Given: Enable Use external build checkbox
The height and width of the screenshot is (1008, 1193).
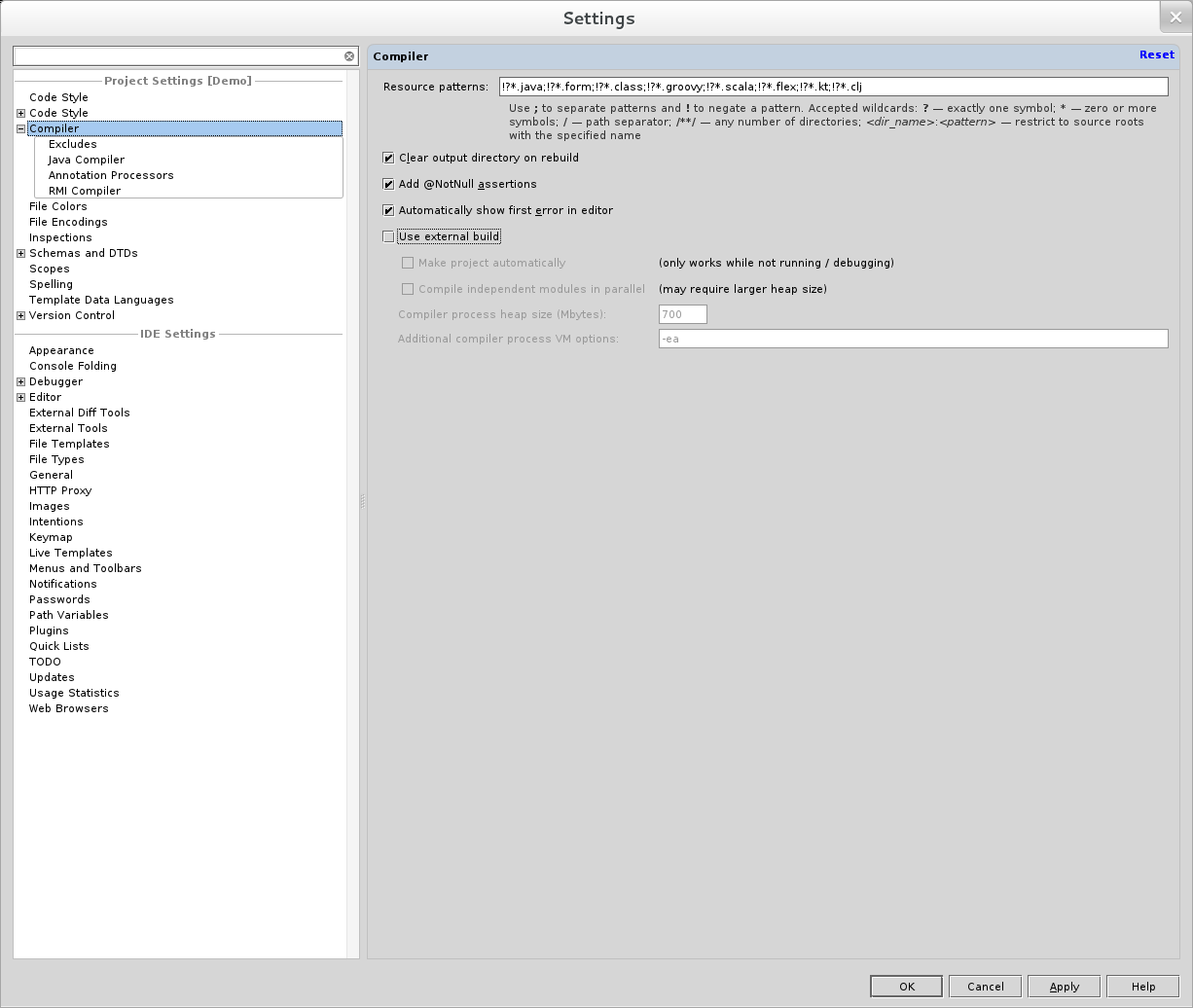Looking at the screenshot, I should [388, 236].
